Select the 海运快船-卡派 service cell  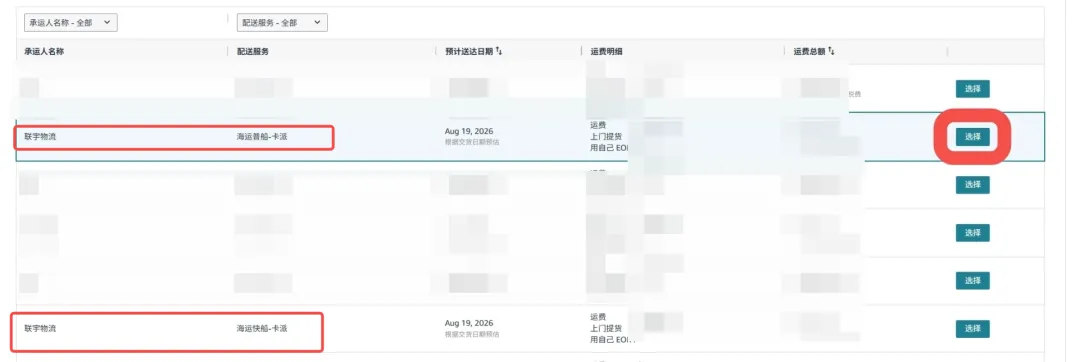tap(262, 328)
